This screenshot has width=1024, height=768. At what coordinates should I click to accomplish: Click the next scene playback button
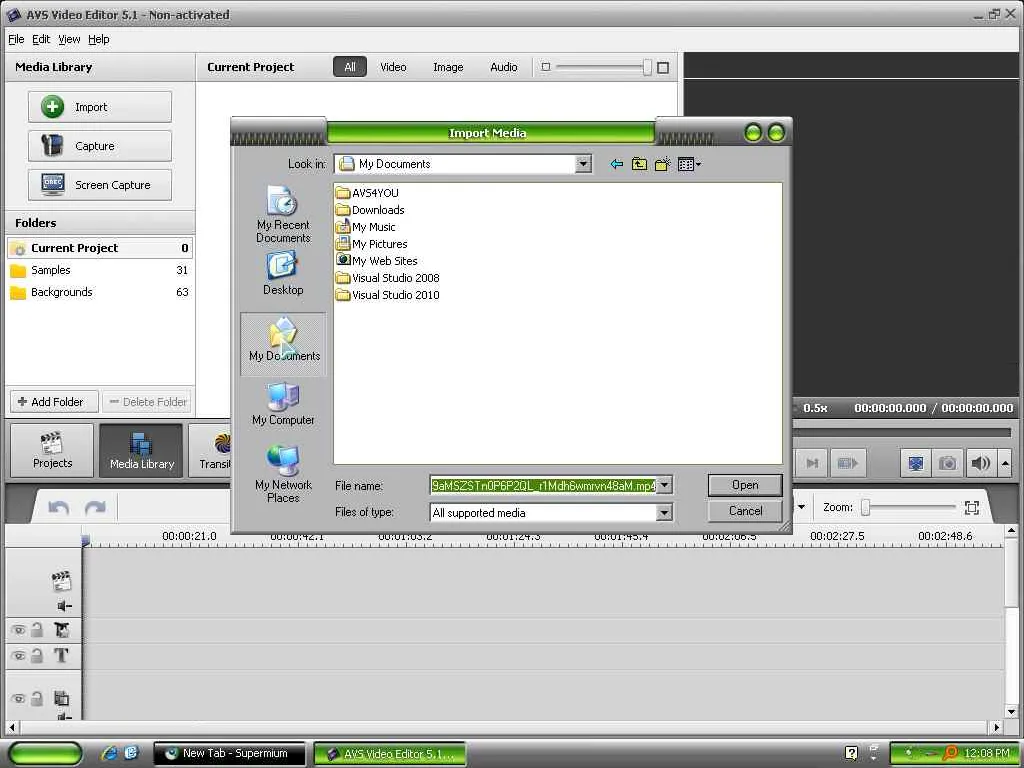[x=848, y=463]
